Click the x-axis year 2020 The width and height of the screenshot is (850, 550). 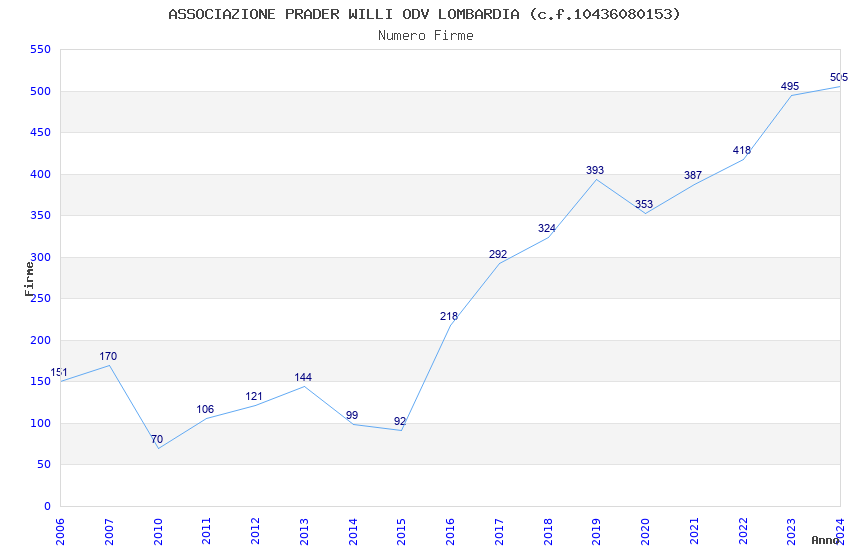click(646, 531)
